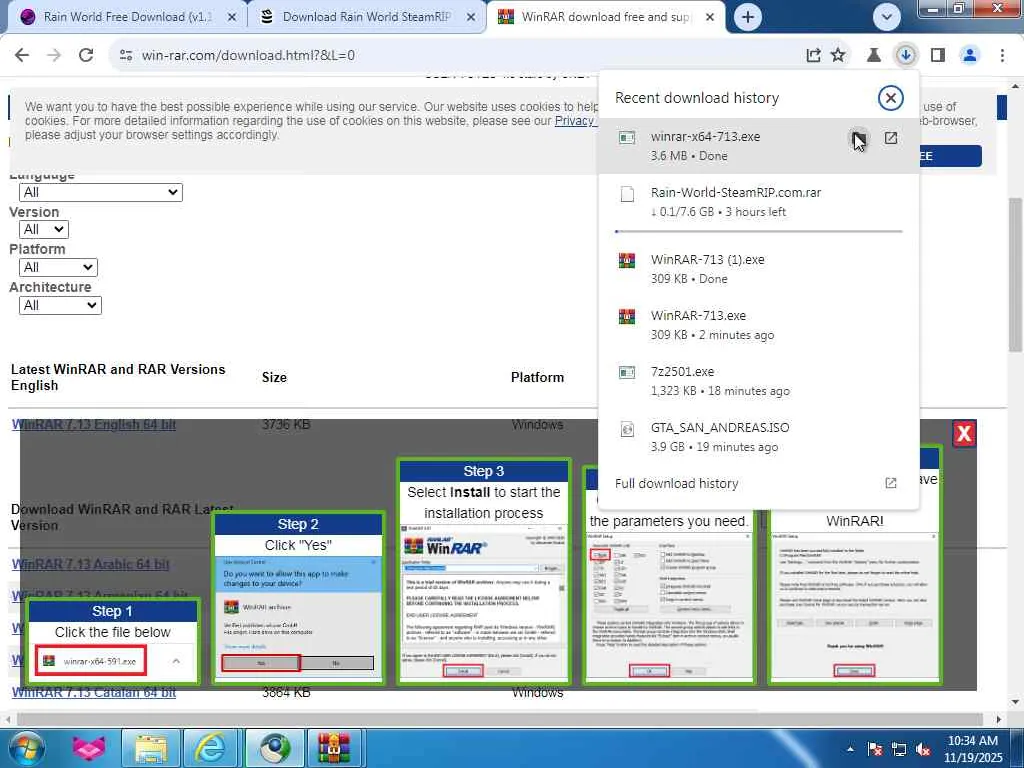View site information icon in address bar
Screen dimensions: 1024x768
(126, 56)
